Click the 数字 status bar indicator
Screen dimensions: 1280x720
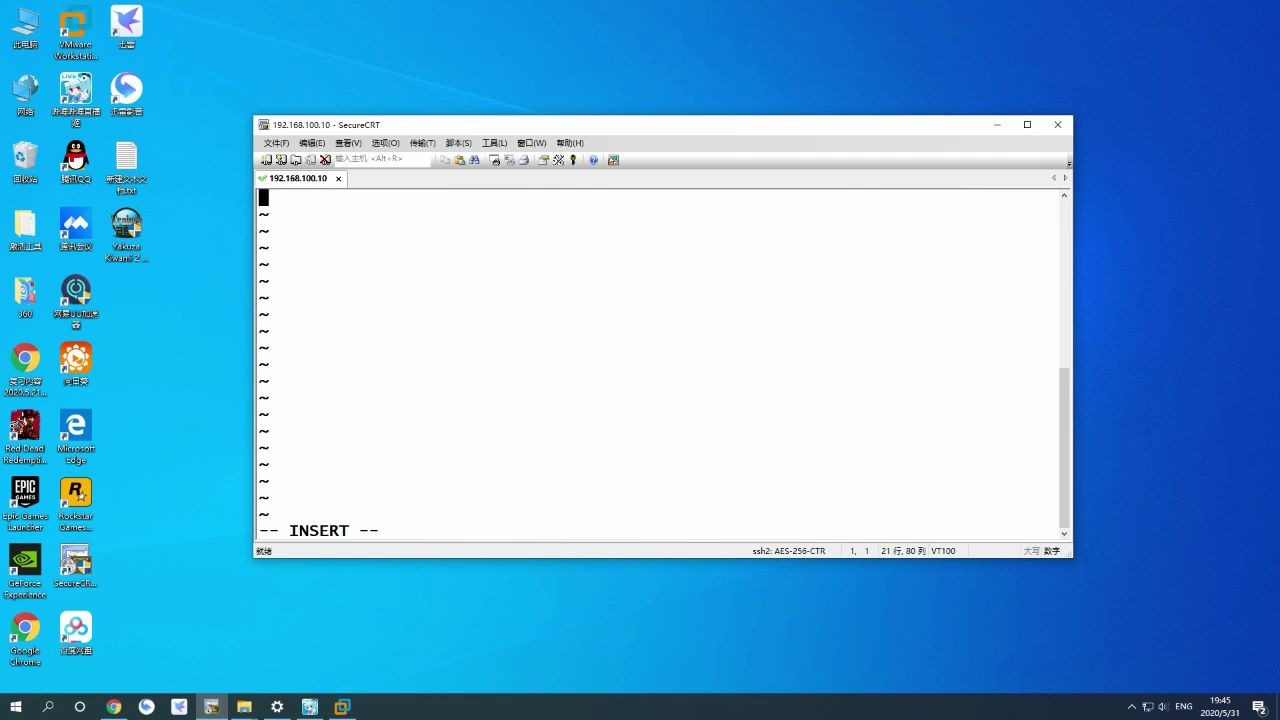pyautogui.click(x=1052, y=551)
